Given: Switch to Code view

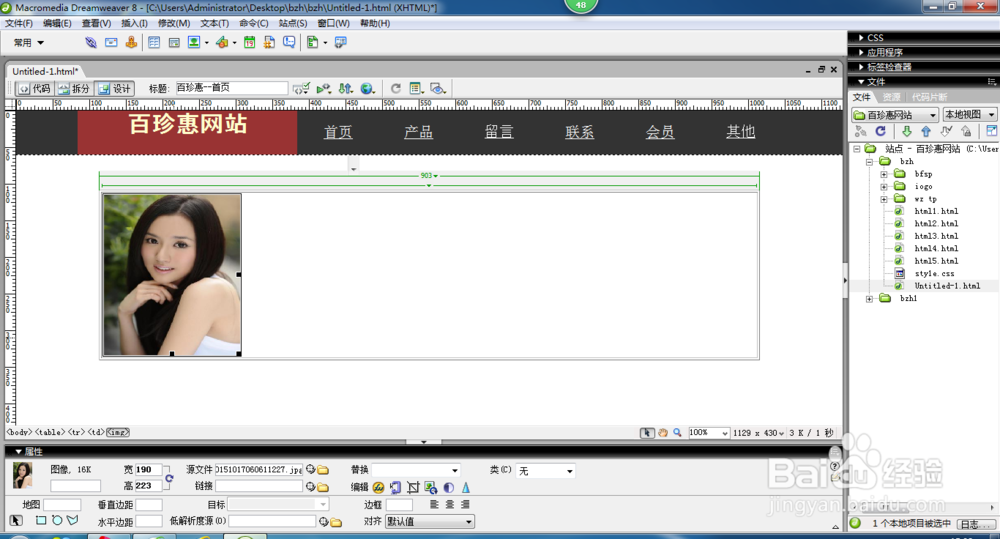Looking at the screenshot, I should (x=34, y=89).
